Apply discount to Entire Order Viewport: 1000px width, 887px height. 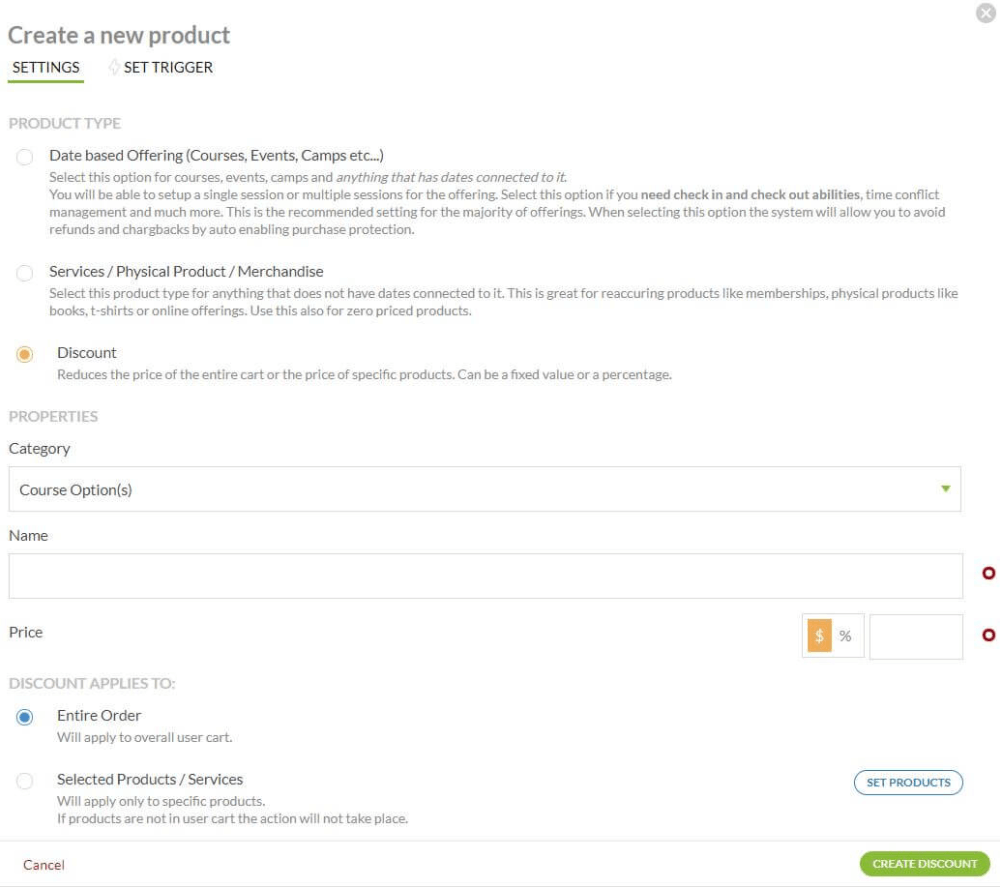click(x=25, y=717)
